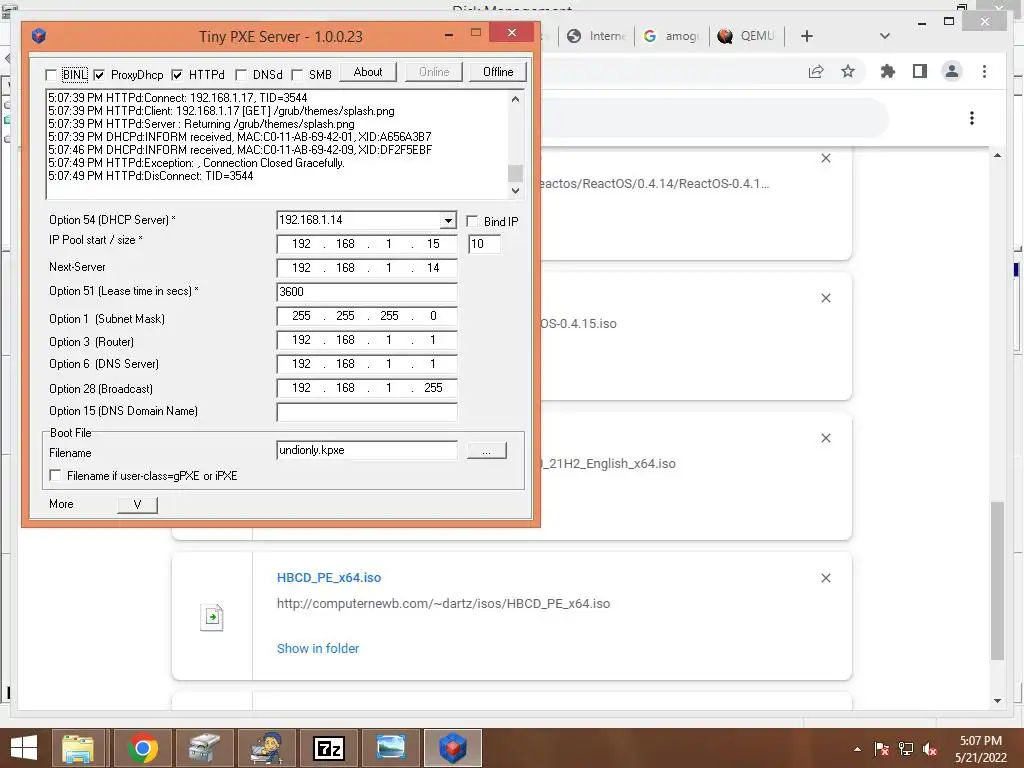Enable Filename if user-class=gPXE or iPXE
The width and height of the screenshot is (1024, 768).
[56, 475]
